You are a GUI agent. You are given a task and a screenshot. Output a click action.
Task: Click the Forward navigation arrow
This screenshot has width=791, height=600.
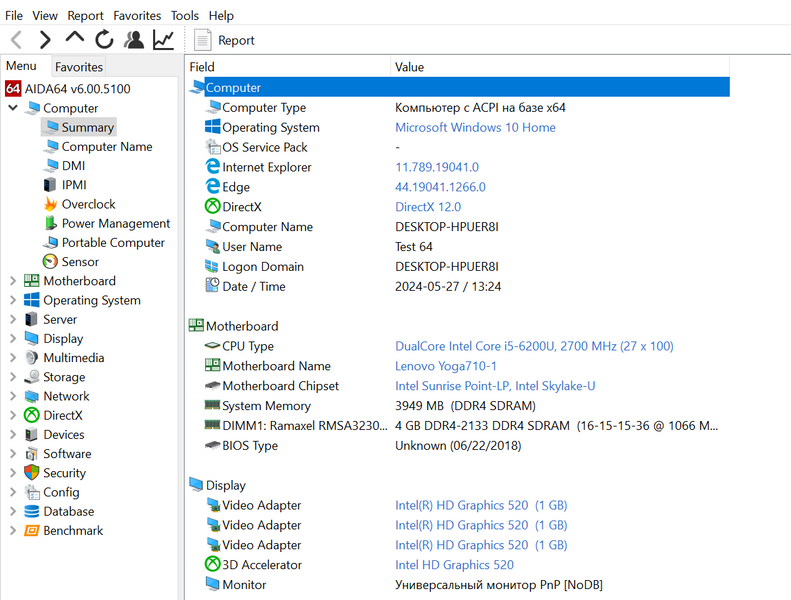tap(45, 39)
